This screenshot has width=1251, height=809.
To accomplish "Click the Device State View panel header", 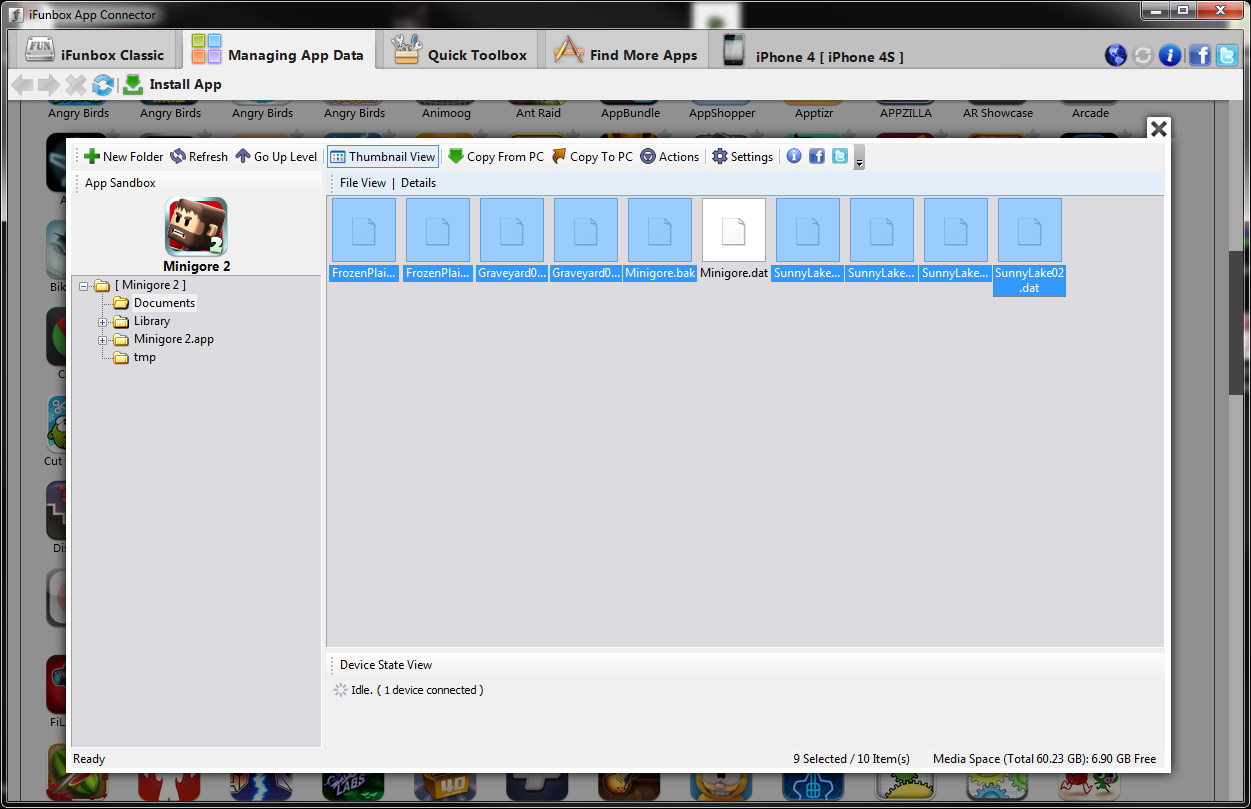I will [x=386, y=665].
